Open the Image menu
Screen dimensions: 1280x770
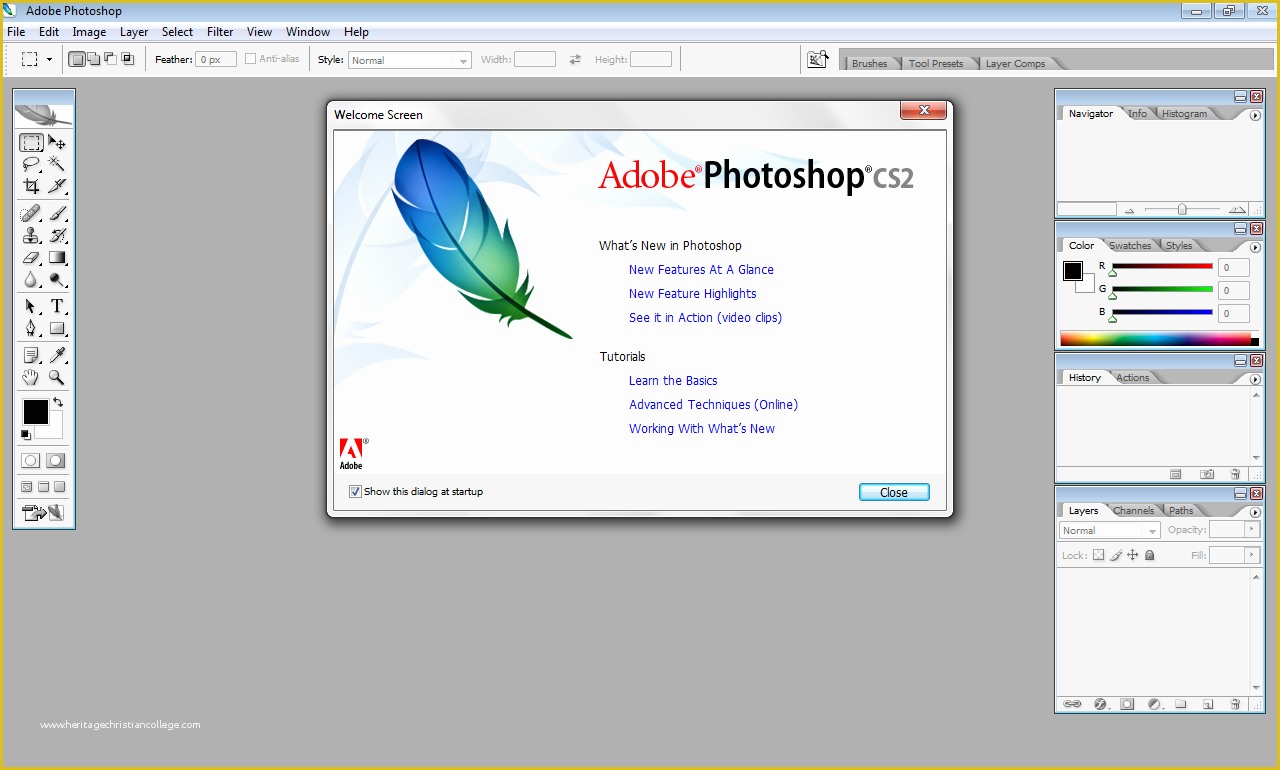89,32
